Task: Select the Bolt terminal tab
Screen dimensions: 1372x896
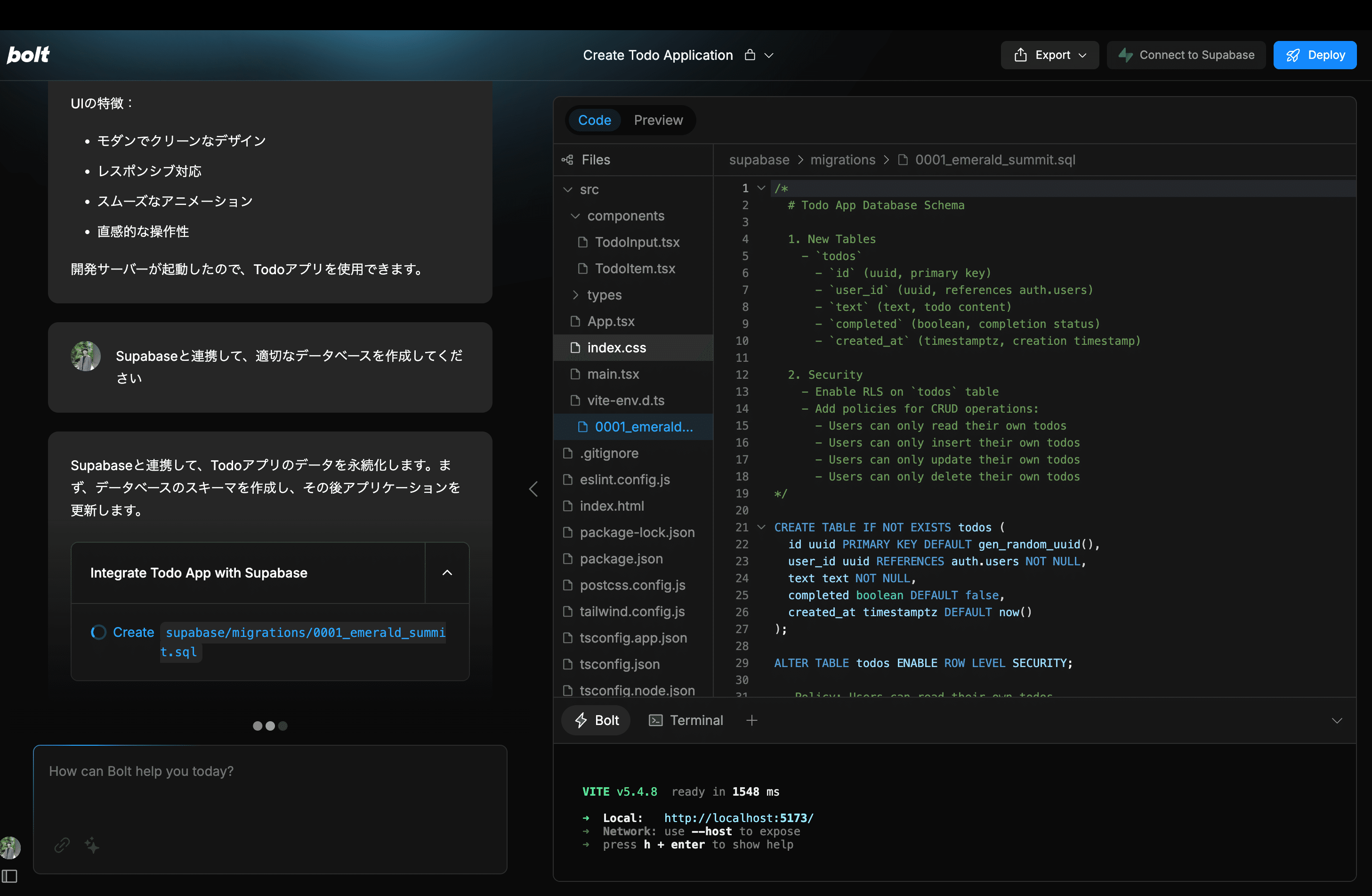Action: 597,720
